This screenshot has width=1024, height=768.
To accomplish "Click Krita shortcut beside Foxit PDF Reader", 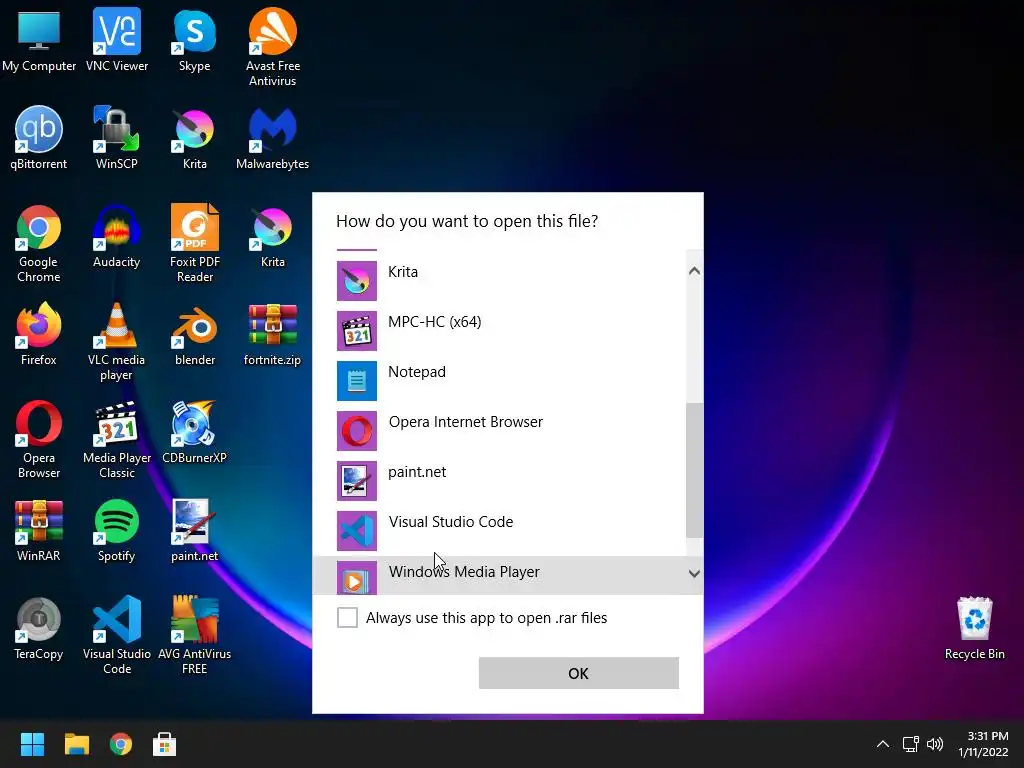I will pos(272,236).
